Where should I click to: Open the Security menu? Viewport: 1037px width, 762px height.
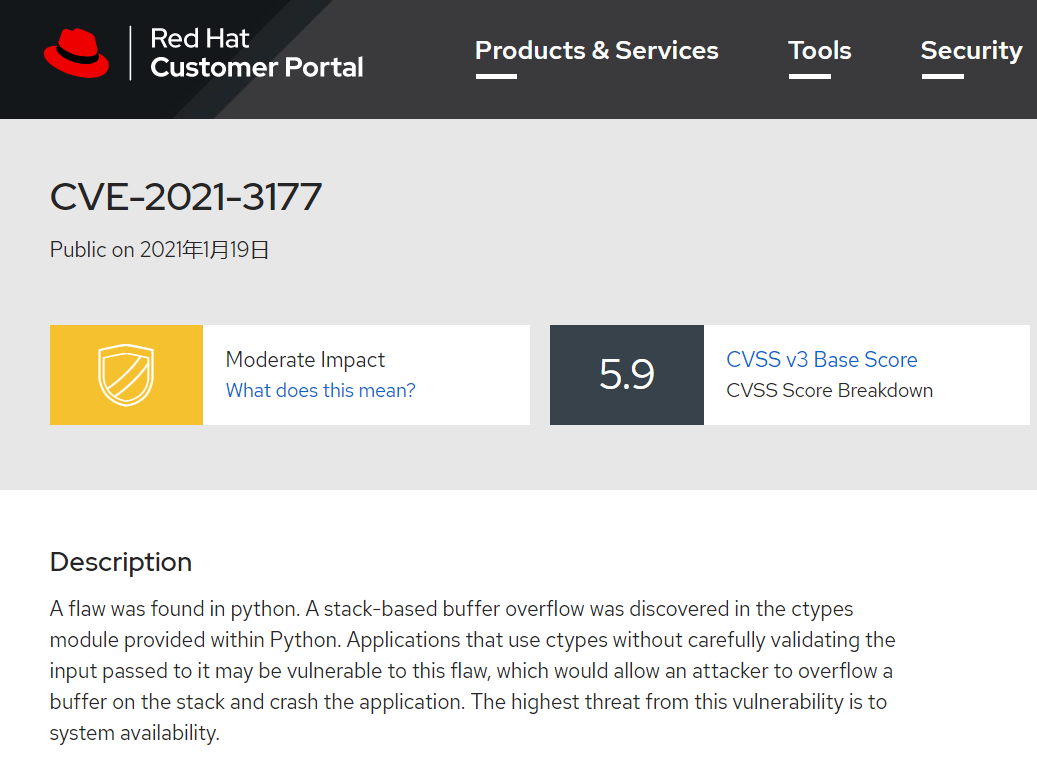click(x=972, y=51)
